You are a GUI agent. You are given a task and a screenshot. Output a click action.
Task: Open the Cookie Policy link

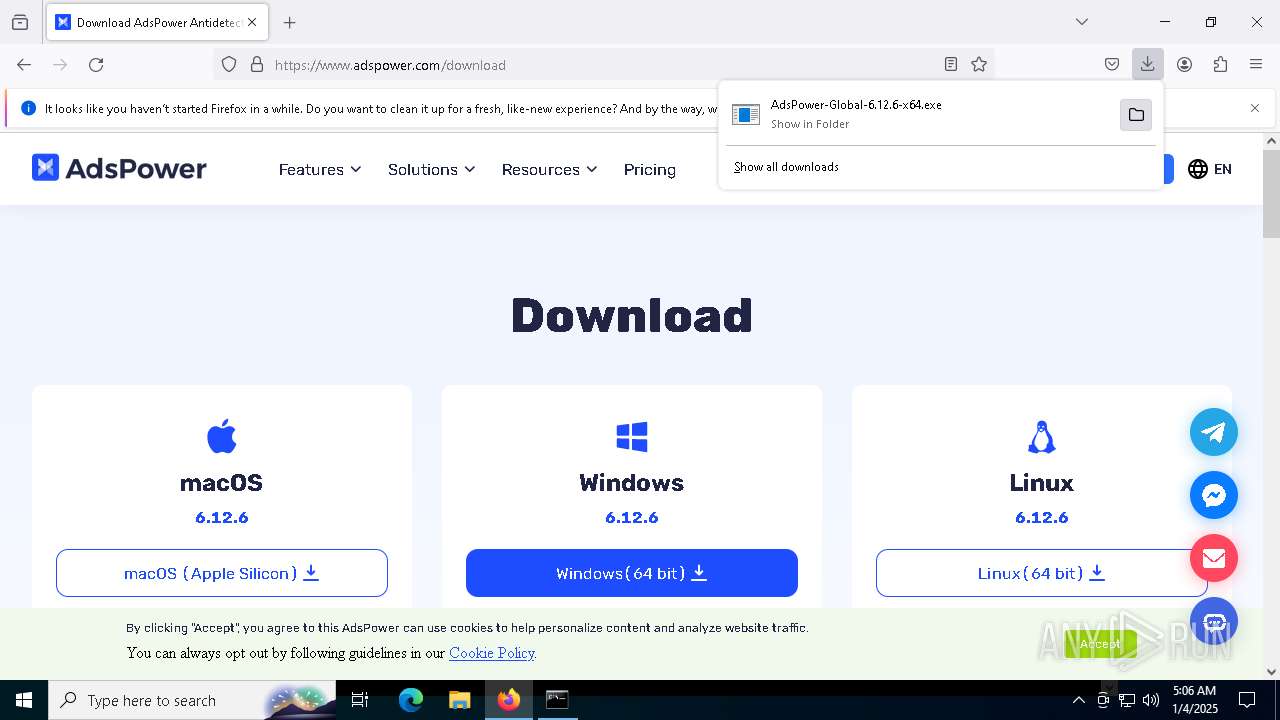pyautogui.click(x=492, y=653)
